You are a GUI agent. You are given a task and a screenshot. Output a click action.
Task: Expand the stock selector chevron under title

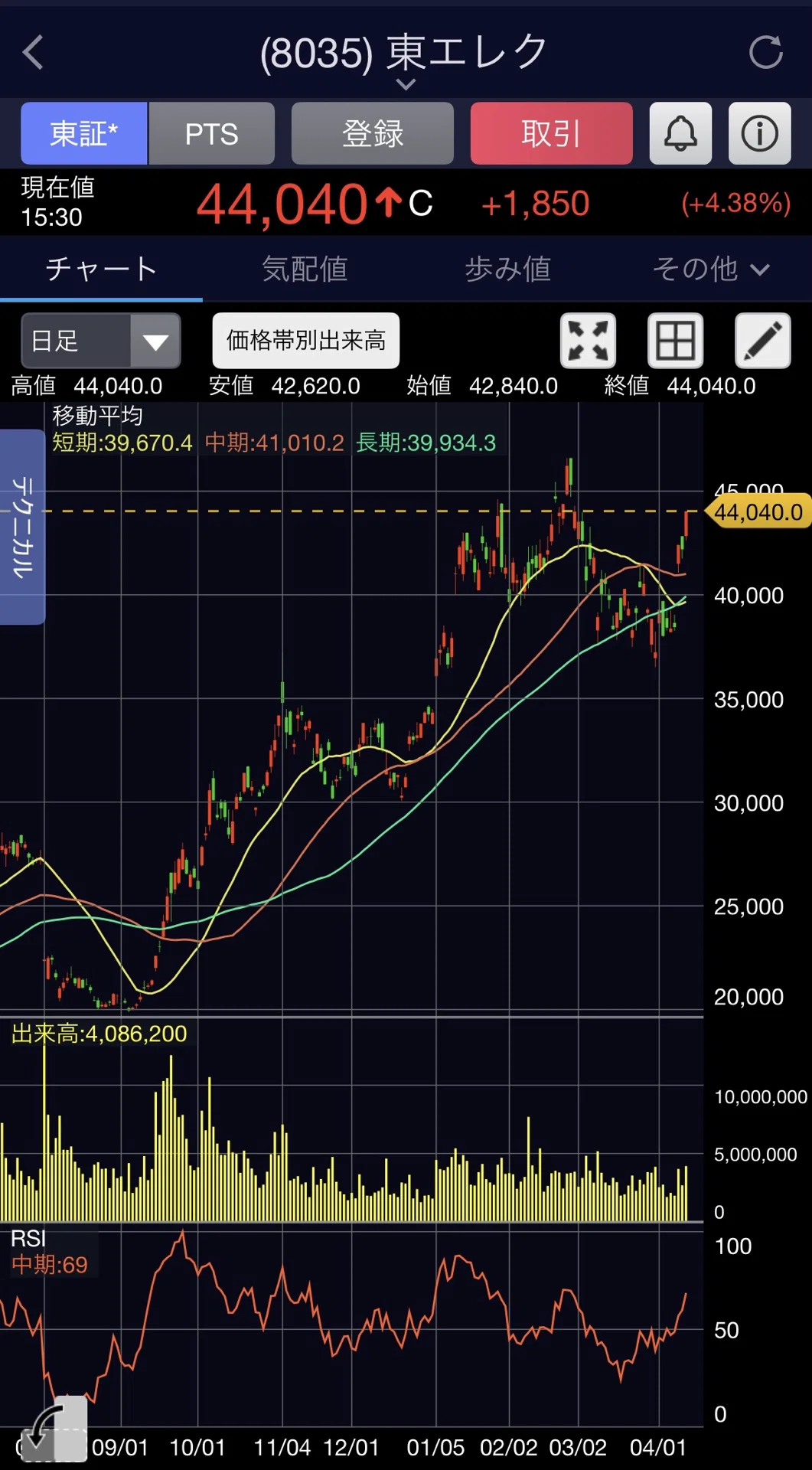[406, 84]
